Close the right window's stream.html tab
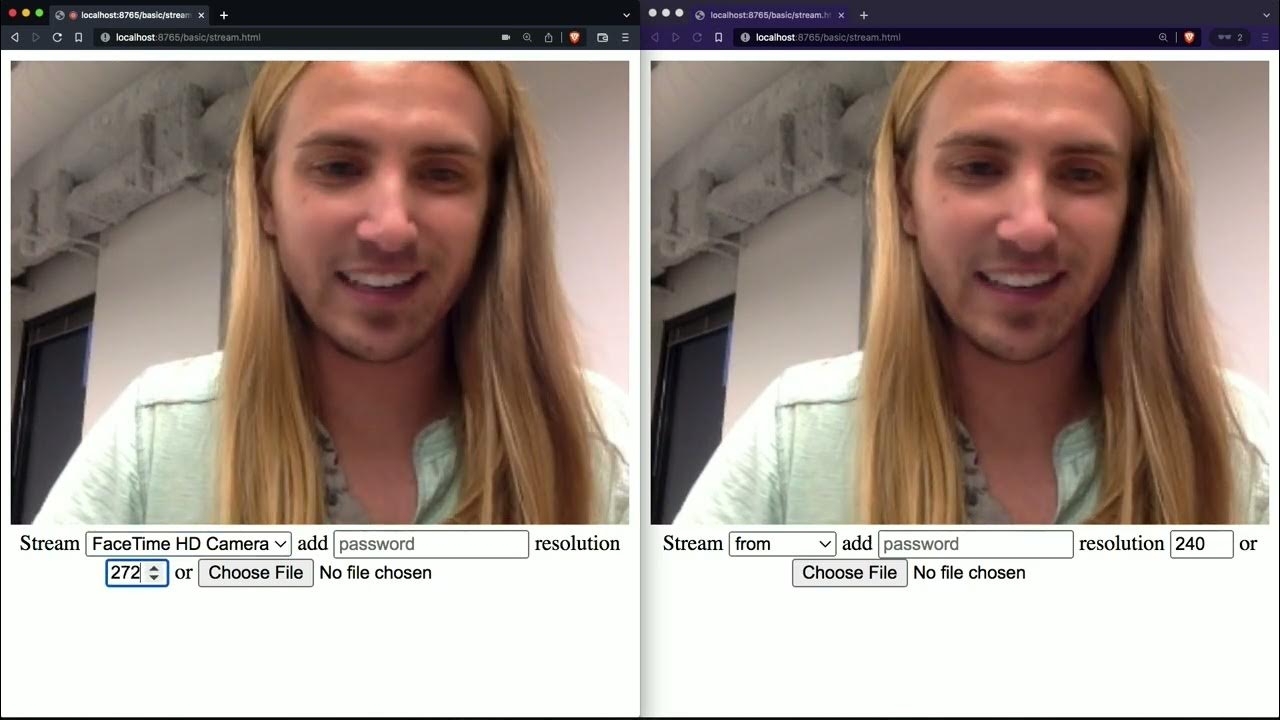Image resolution: width=1280 pixels, height=720 pixels. click(x=841, y=15)
